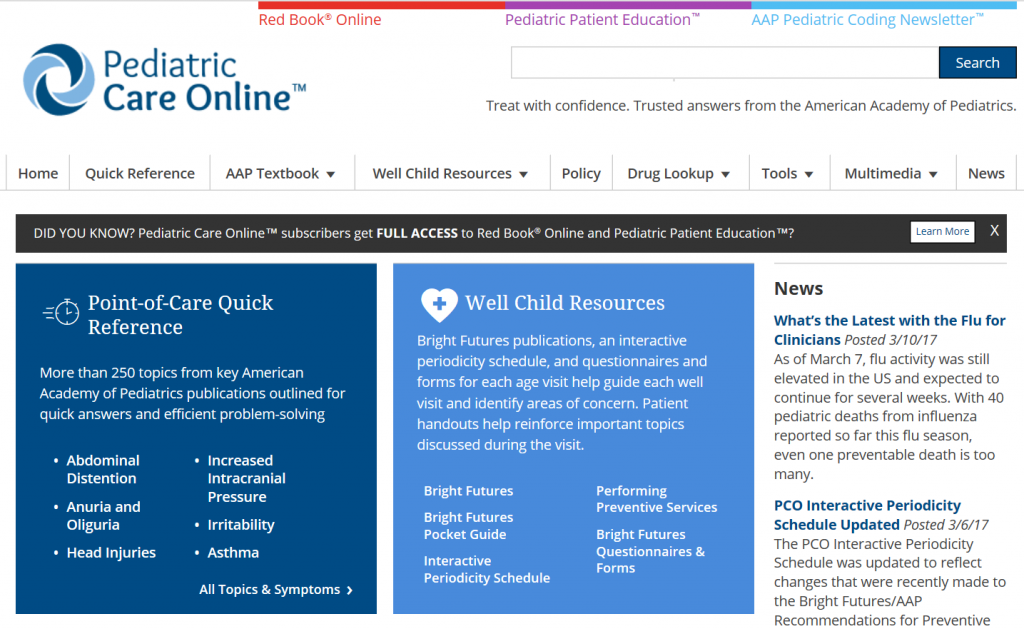Click inside the search input field
This screenshot has width=1024, height=629.
click(725, 63)
